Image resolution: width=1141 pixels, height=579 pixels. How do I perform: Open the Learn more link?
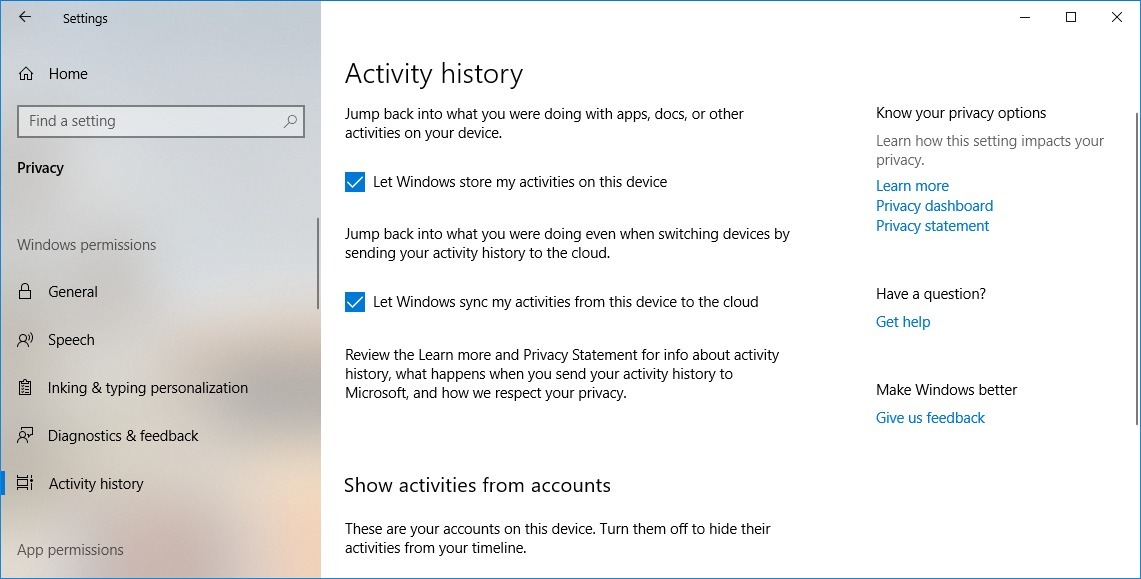tap(912, 186)
